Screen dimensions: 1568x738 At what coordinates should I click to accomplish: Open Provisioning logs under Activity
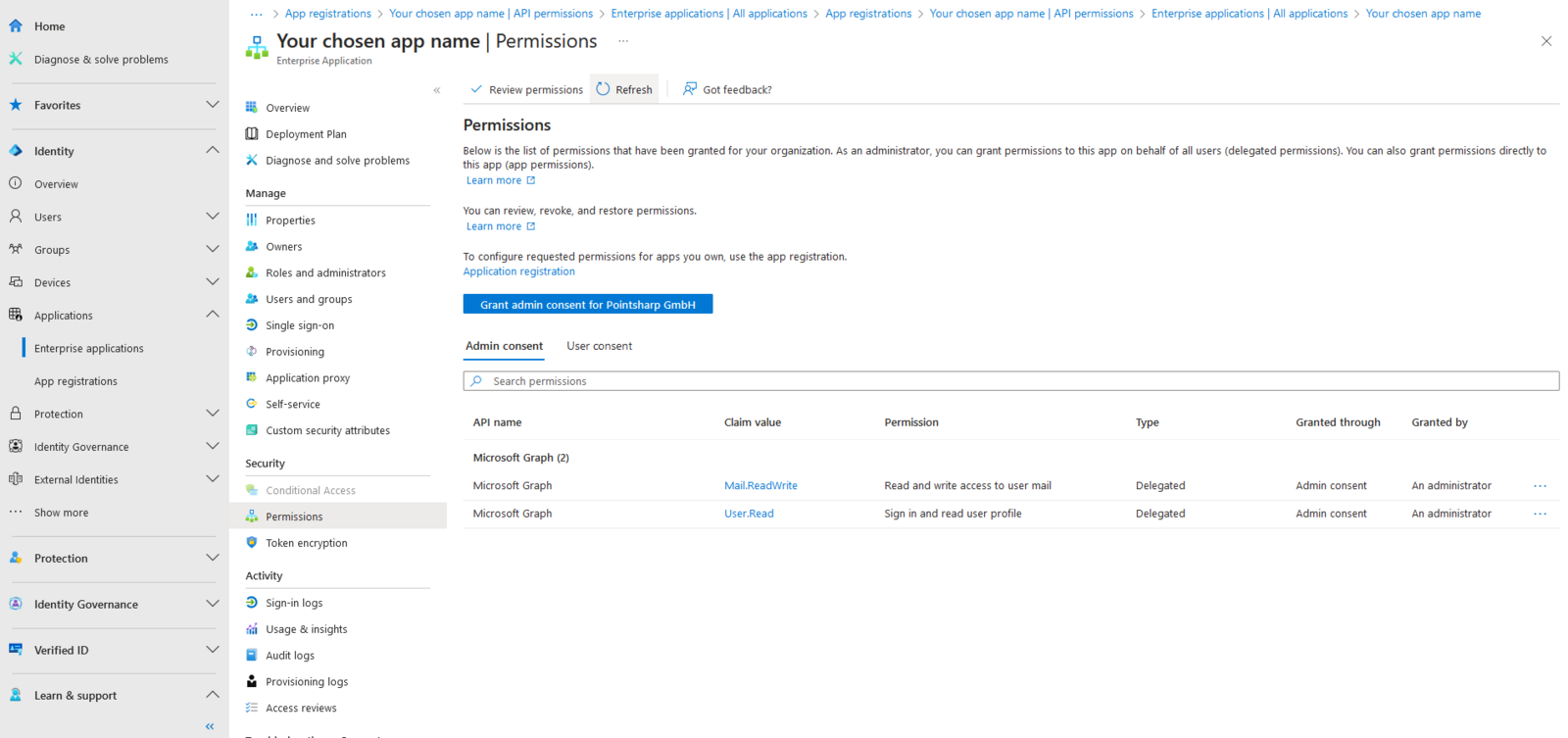[x=307, y=682]
